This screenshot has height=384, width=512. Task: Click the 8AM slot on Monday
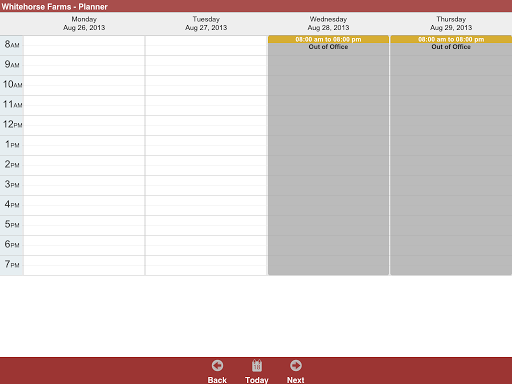84,46
